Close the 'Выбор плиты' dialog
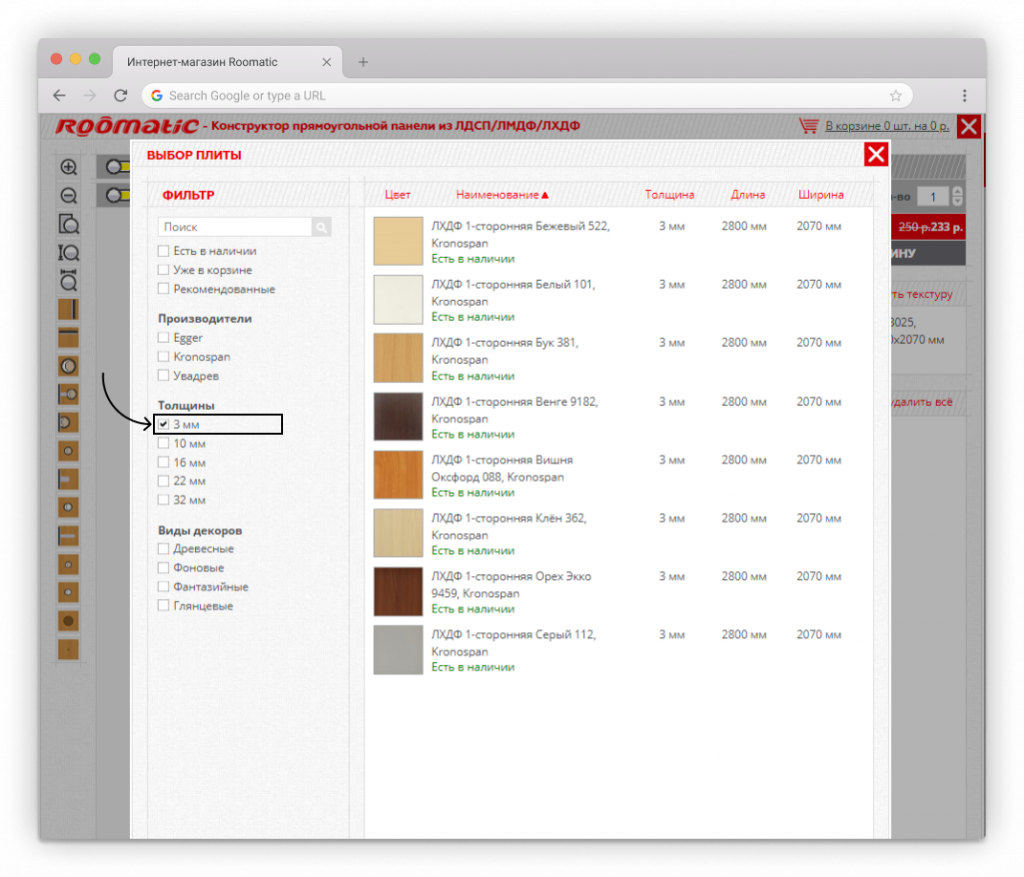 (876, 154)
